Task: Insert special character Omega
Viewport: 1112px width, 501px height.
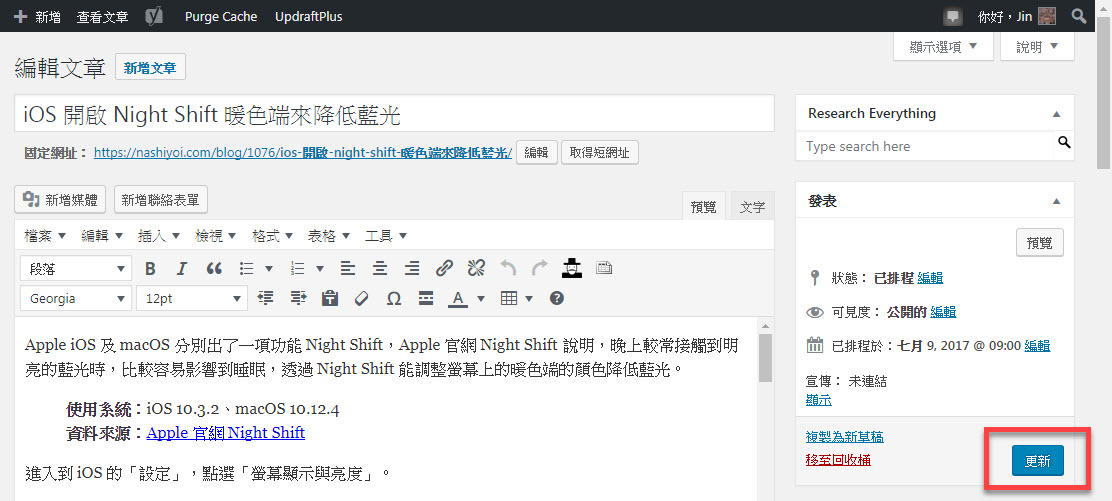Action: click(394, 299)
